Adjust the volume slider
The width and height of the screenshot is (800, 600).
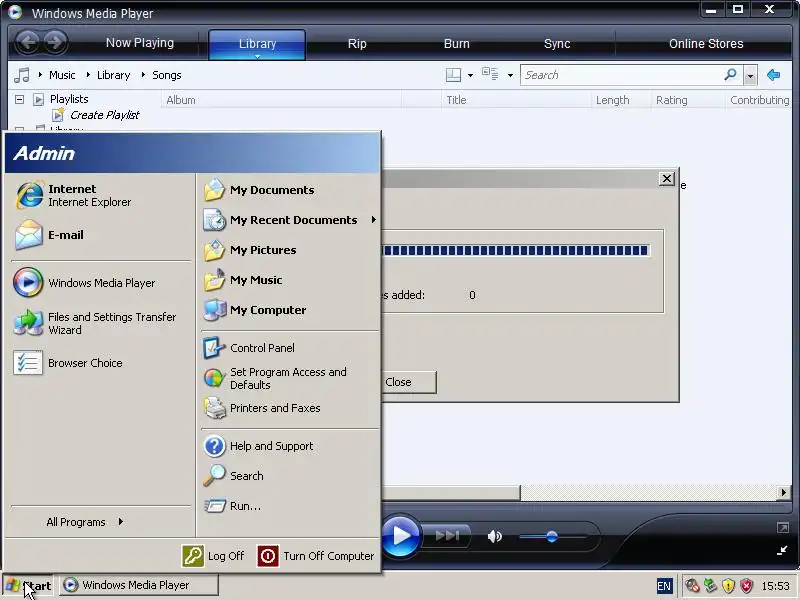click(552, 536)
